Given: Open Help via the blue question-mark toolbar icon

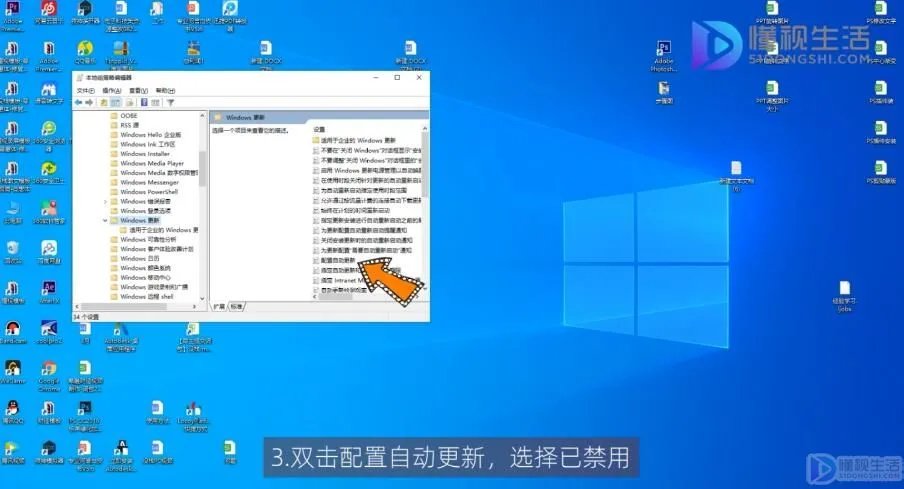Looking at the screenshot, I should point(144,103).
